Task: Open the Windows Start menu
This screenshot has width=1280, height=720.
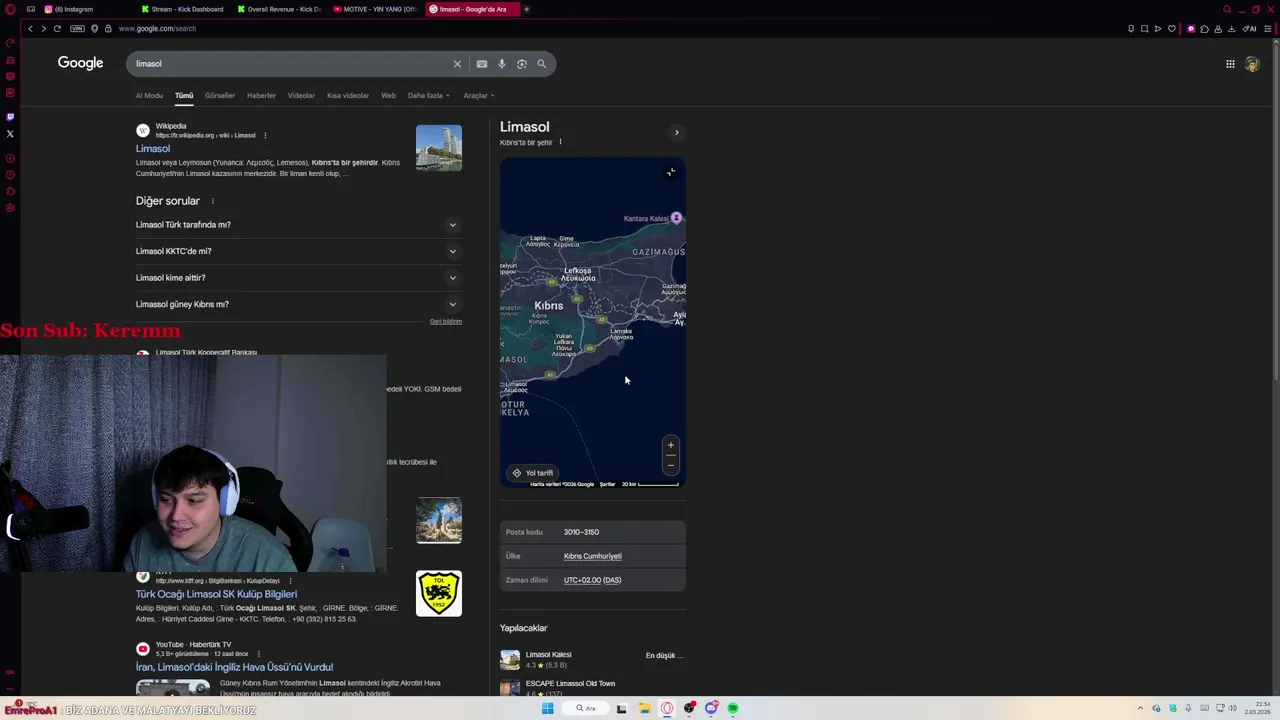Action: click(547, 708)
